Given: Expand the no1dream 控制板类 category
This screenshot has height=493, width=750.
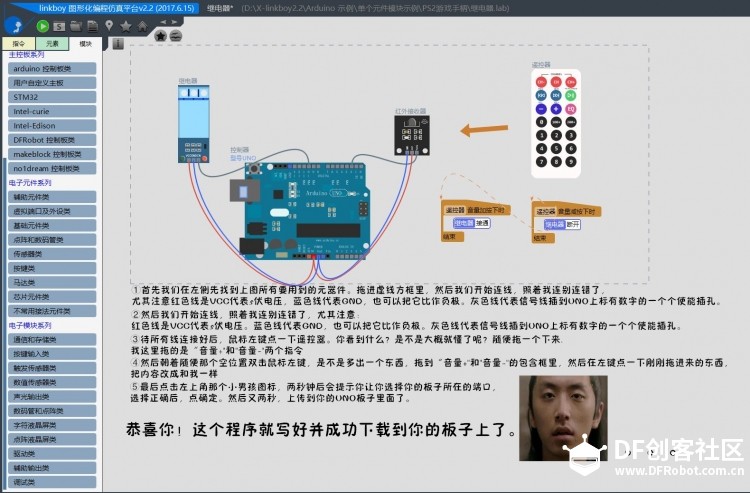Looking at the screenshot, I should pyautogui.click(x=52, y=168).
